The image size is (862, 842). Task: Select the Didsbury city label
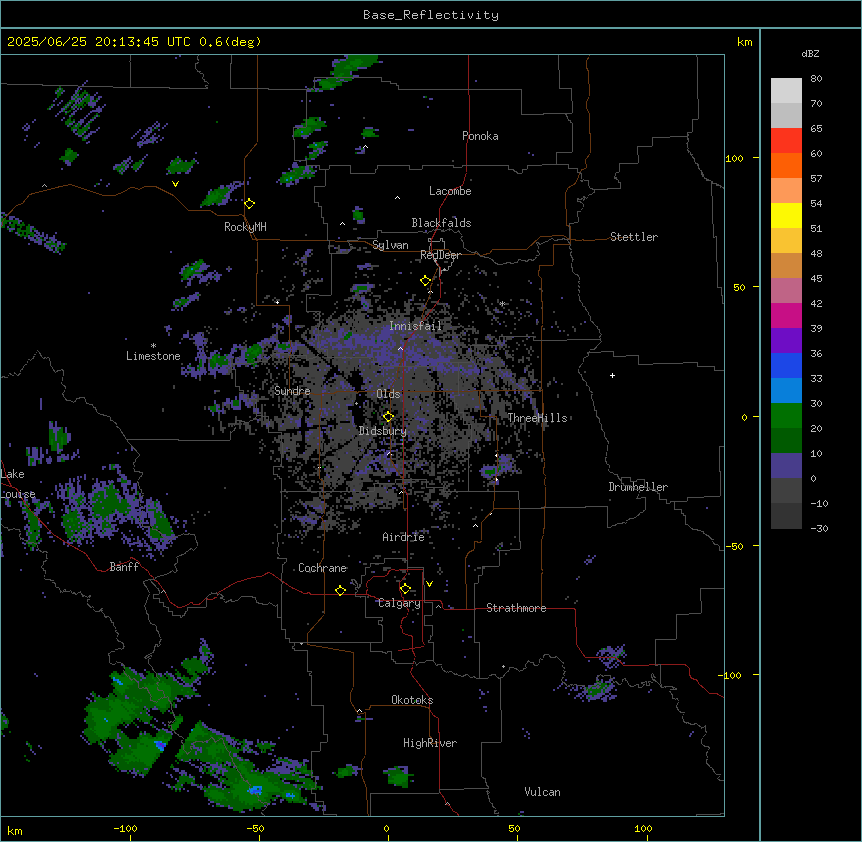(383, 431)
